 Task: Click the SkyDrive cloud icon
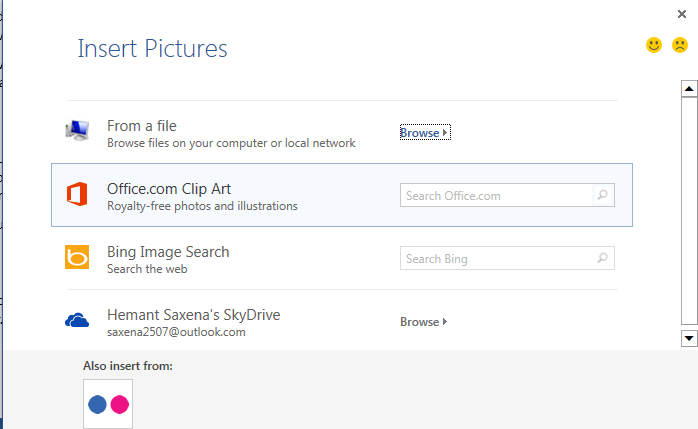(x=77, y=321)
